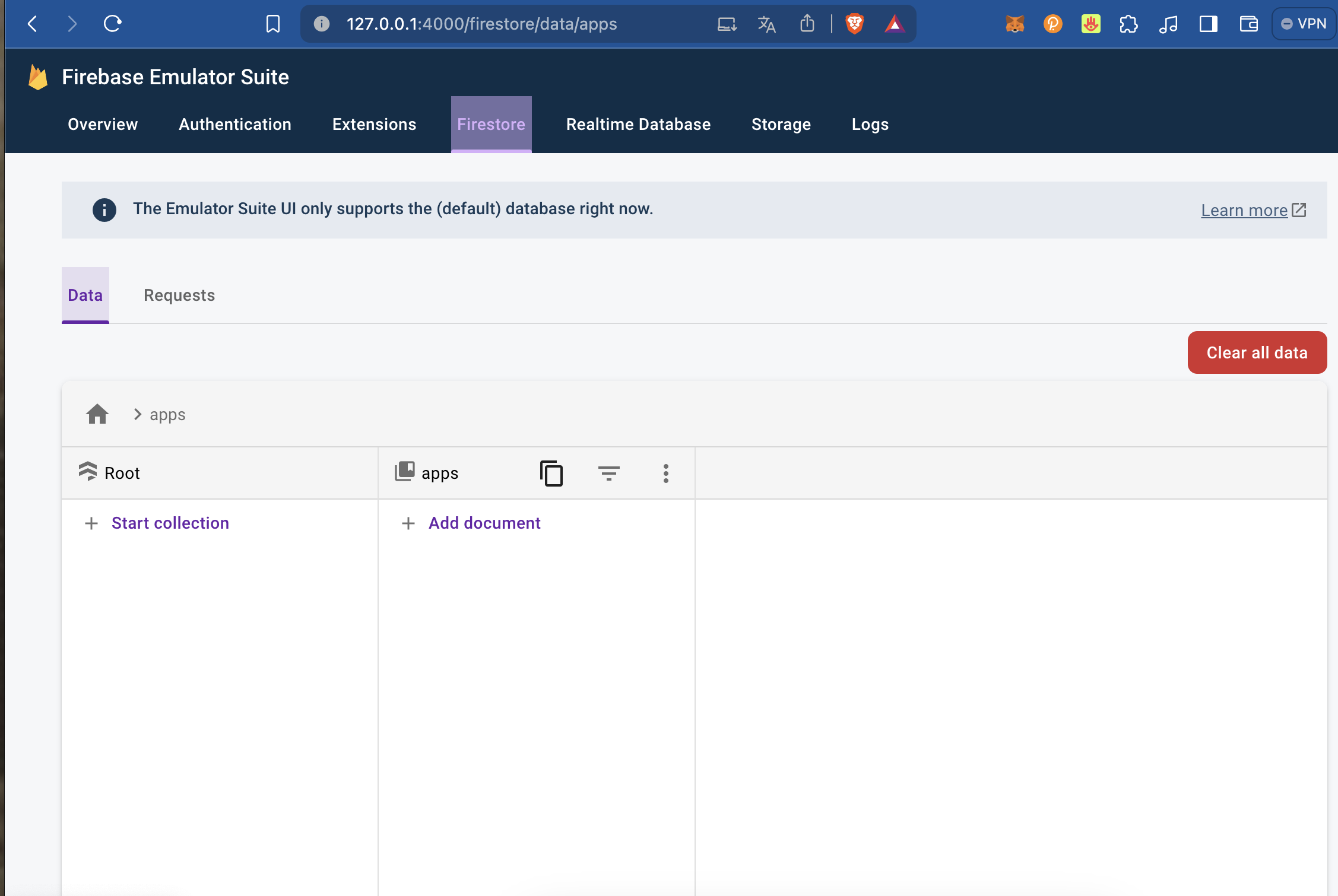Click the apps collection icon
Viewport: 1338px width, 896px height.
point(405,472)
